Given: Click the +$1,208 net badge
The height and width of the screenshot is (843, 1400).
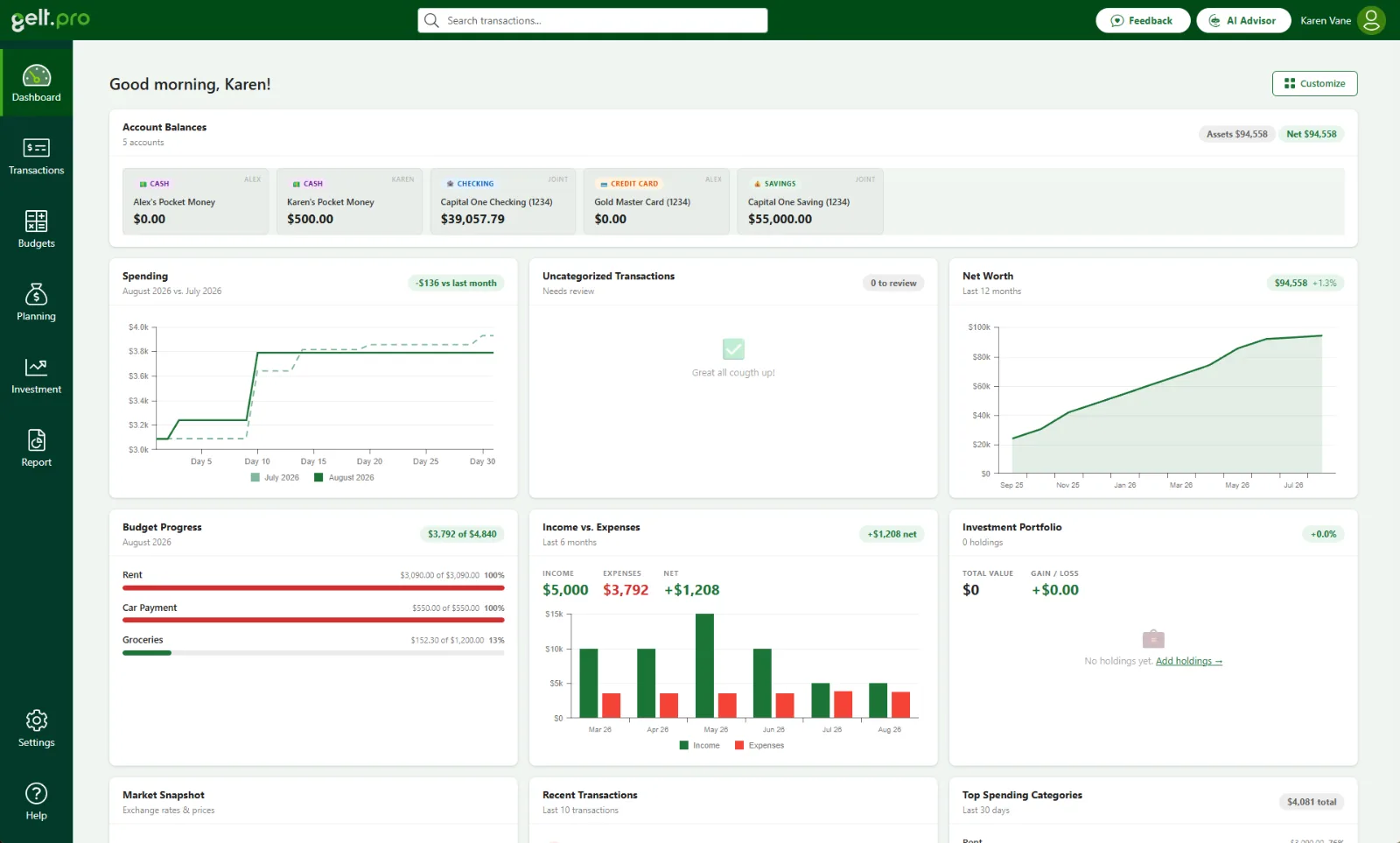Looking at the screenshot, I should tap(892, 534).
